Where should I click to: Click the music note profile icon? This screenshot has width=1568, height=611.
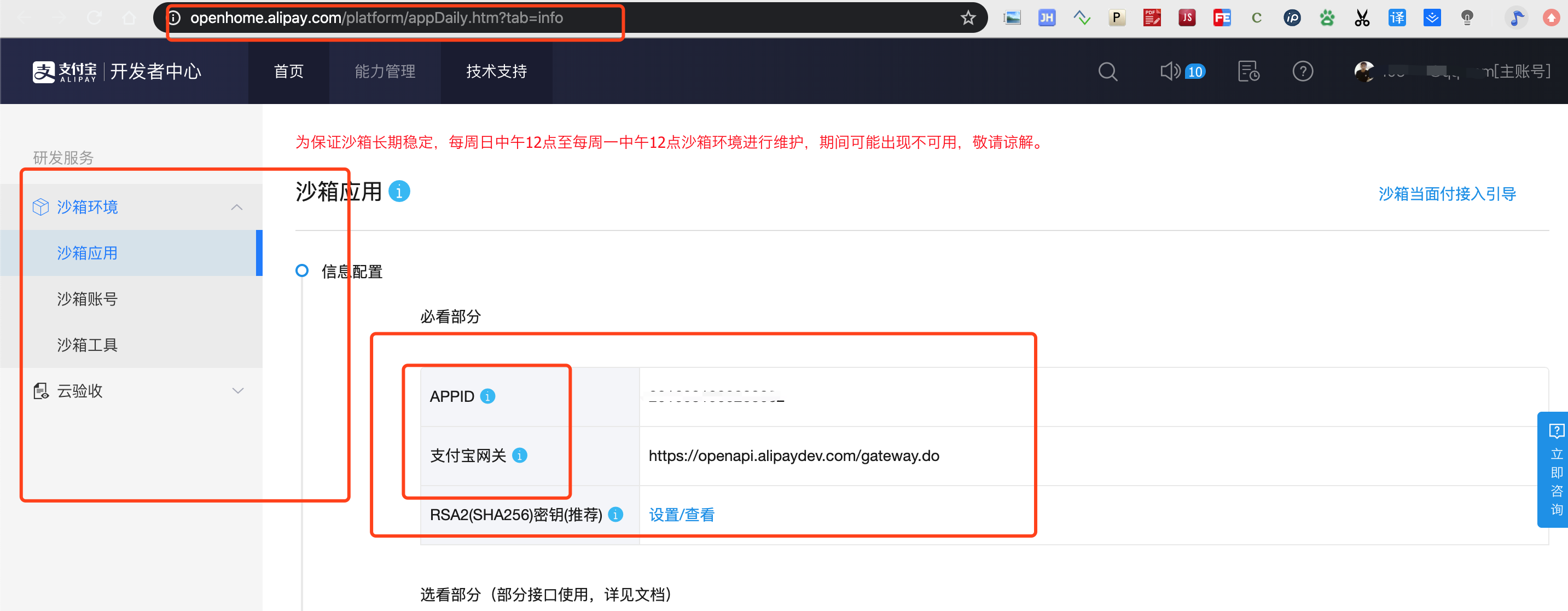click(x=1516, y=18)
